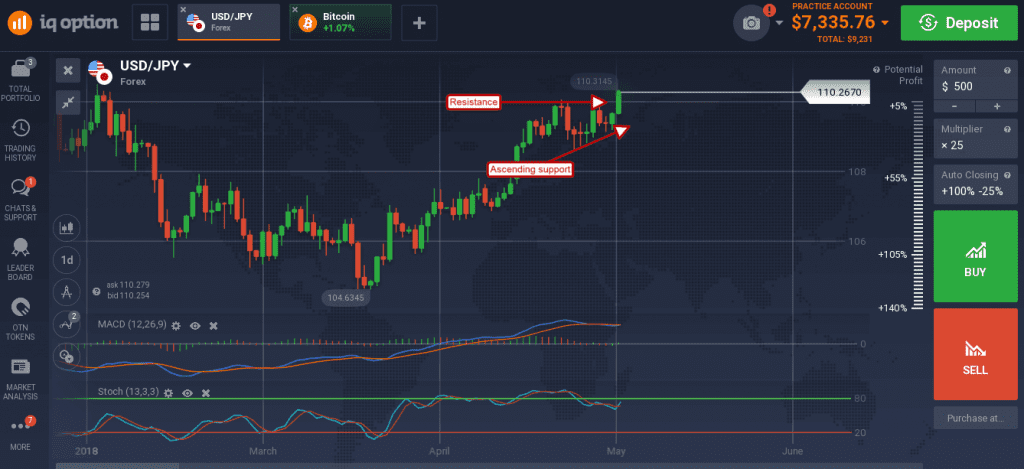Open OTN Tokens section
Image resolution: width=1024 pixels, height=469 pixels.
point(20,319)
